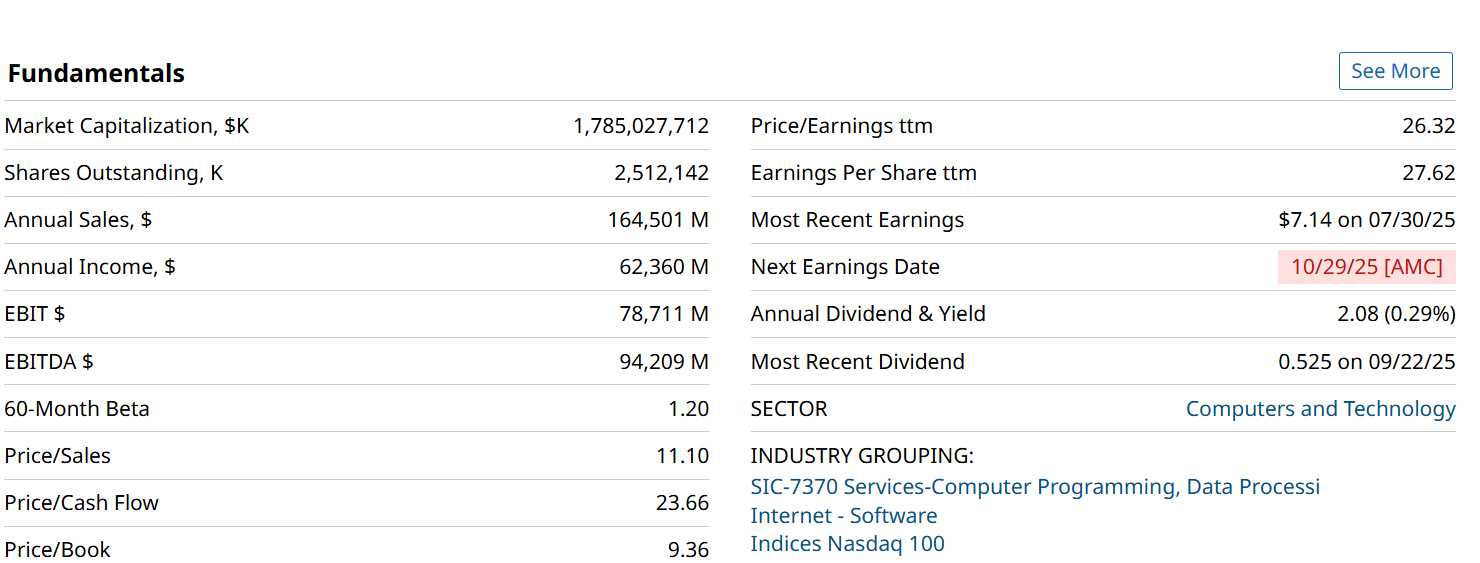Click the Fundamentals section heading

pos(96,73)
